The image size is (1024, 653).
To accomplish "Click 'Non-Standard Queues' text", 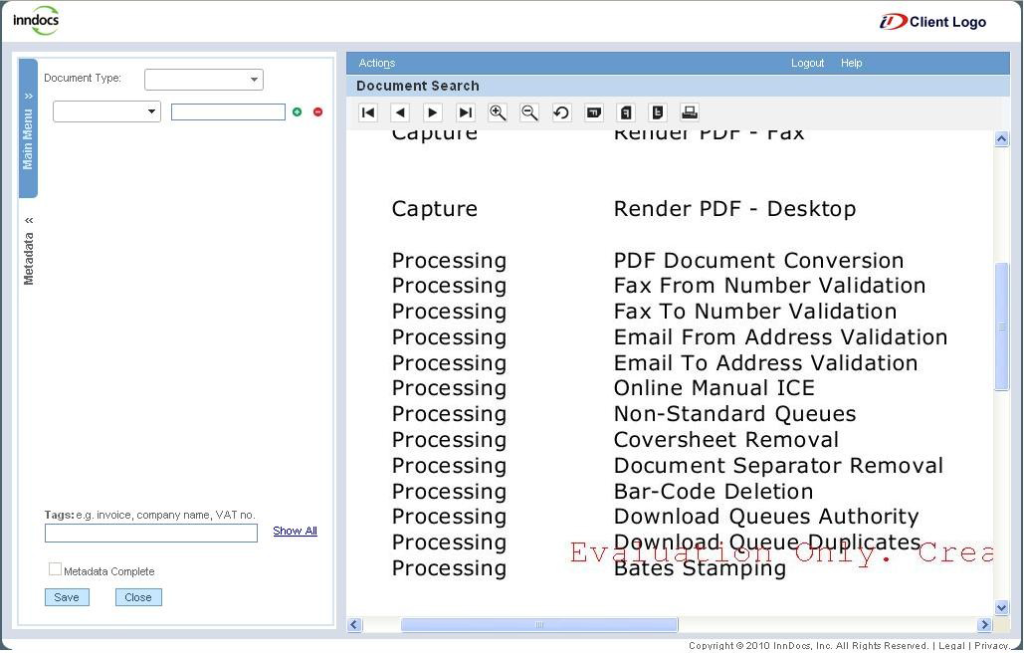I will point(735,414).
